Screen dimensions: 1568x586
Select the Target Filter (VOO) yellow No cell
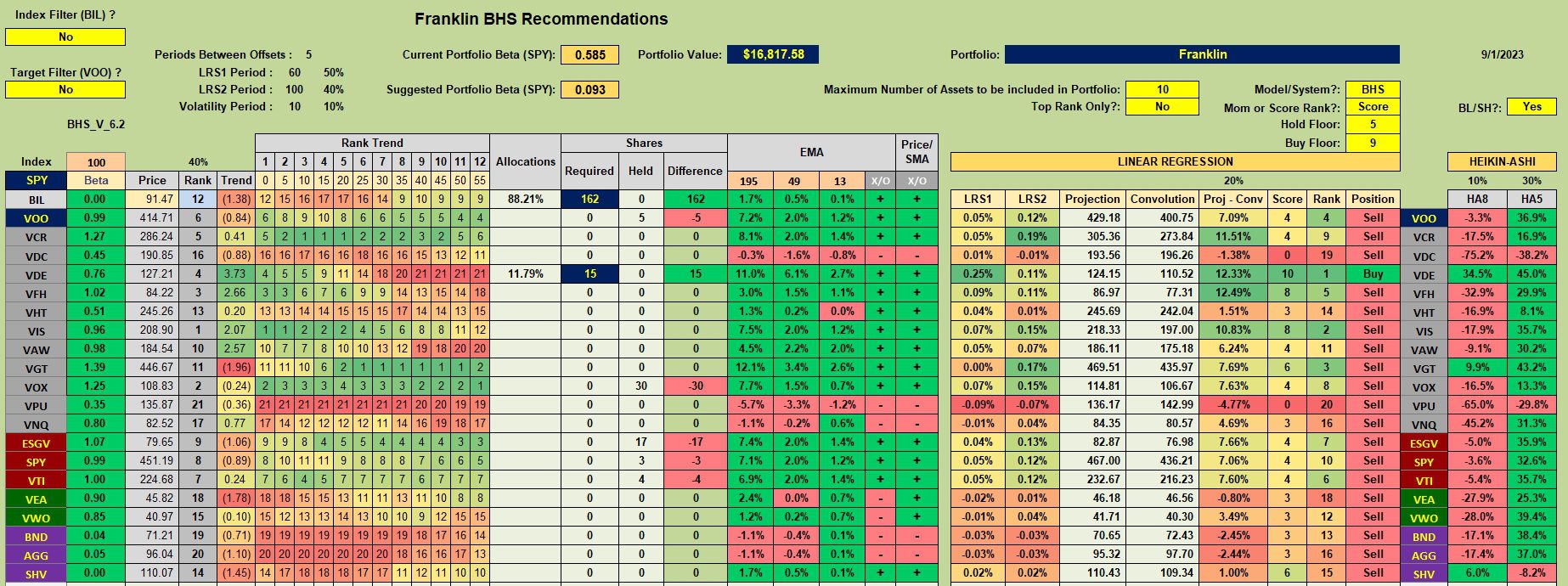coord(65,90)
